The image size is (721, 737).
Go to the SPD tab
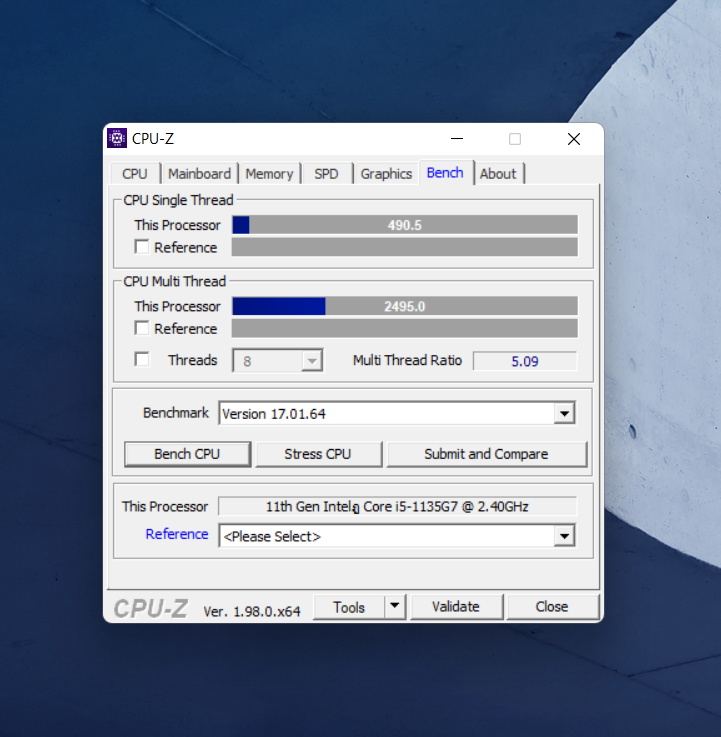326,174
